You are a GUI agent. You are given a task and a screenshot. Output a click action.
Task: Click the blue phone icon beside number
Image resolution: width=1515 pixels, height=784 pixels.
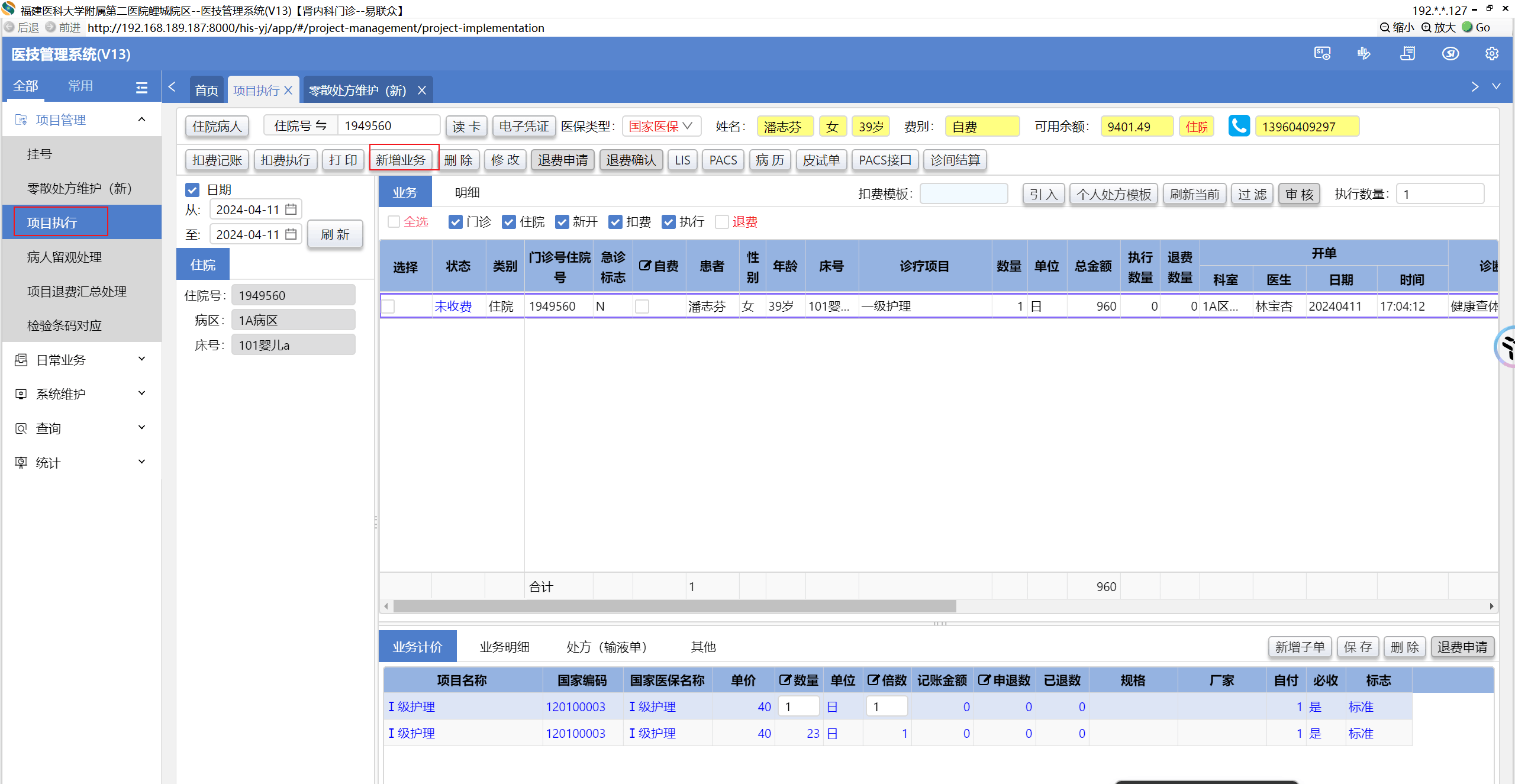click(1239, 126)
